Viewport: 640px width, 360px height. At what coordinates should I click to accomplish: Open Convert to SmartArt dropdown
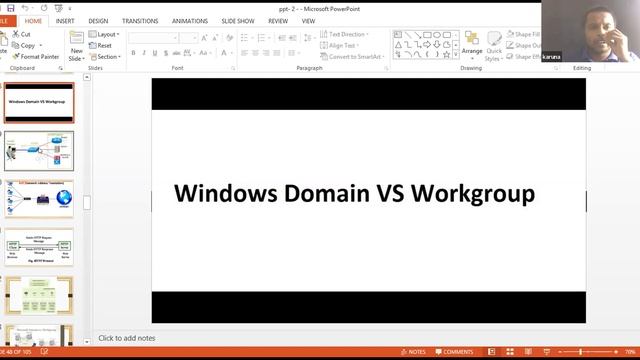click(353, 57)
